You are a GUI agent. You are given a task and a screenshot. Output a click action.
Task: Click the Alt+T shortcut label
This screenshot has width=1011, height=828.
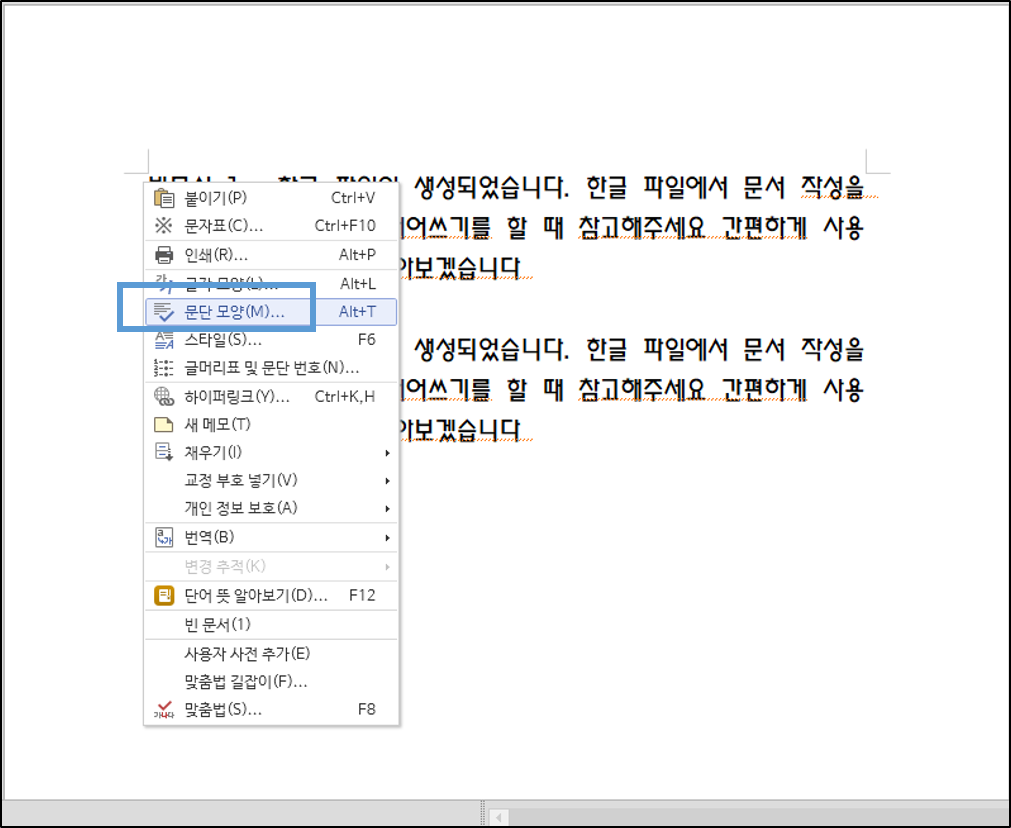point(357,311)
